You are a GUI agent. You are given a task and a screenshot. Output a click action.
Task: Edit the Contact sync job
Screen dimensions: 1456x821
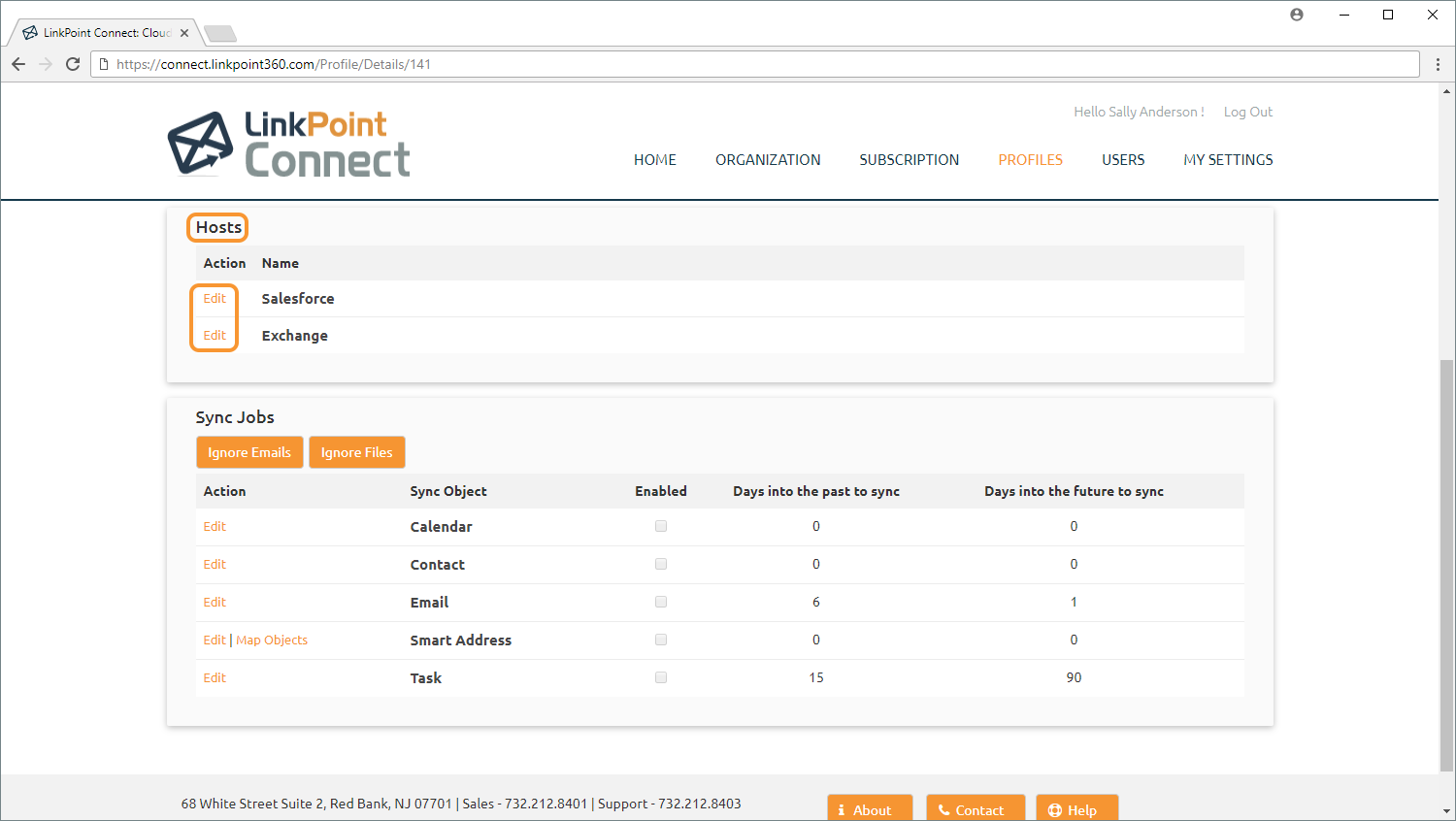[x=215, y=564]
